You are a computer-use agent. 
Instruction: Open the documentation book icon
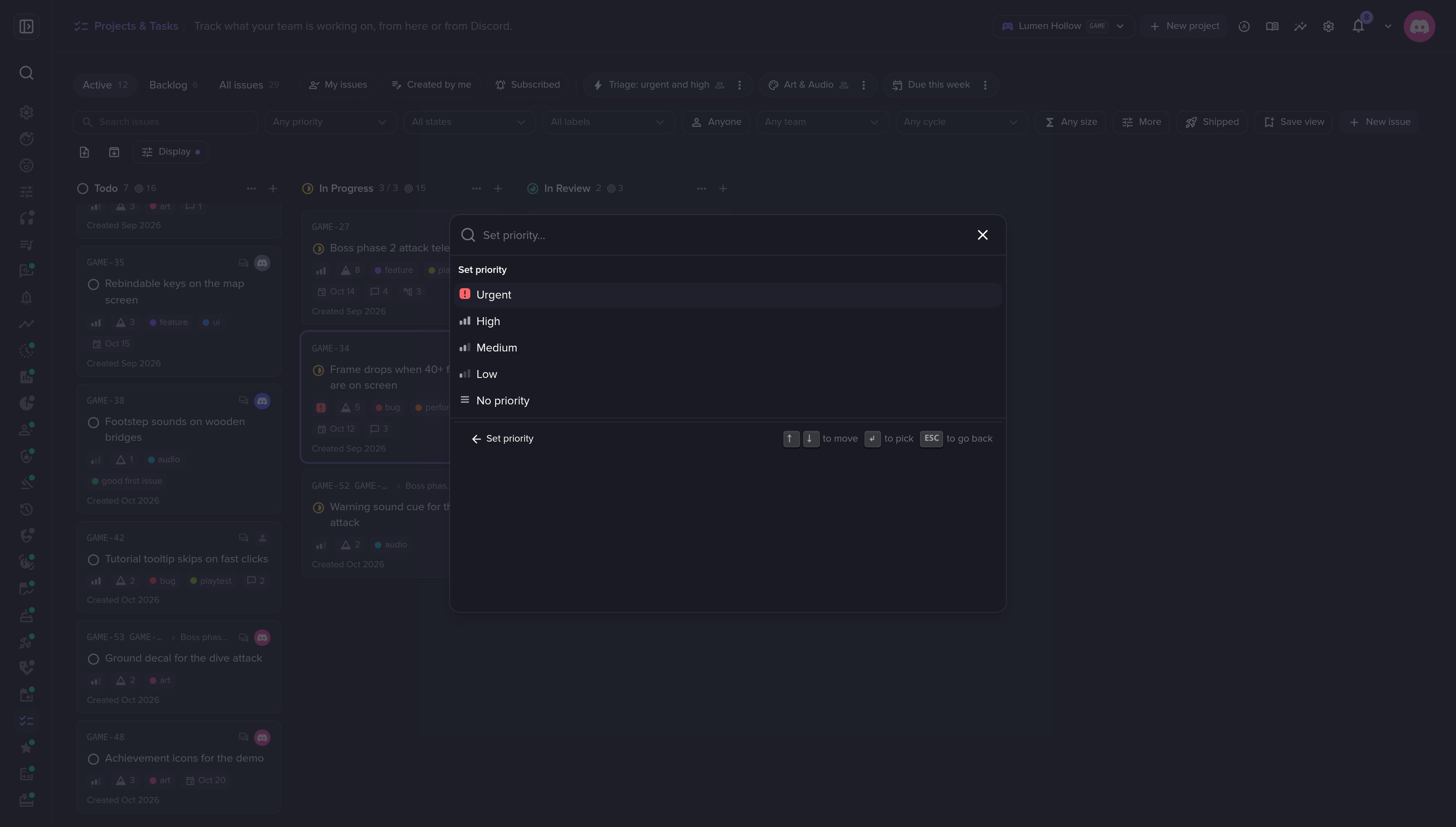(1272, 26)
